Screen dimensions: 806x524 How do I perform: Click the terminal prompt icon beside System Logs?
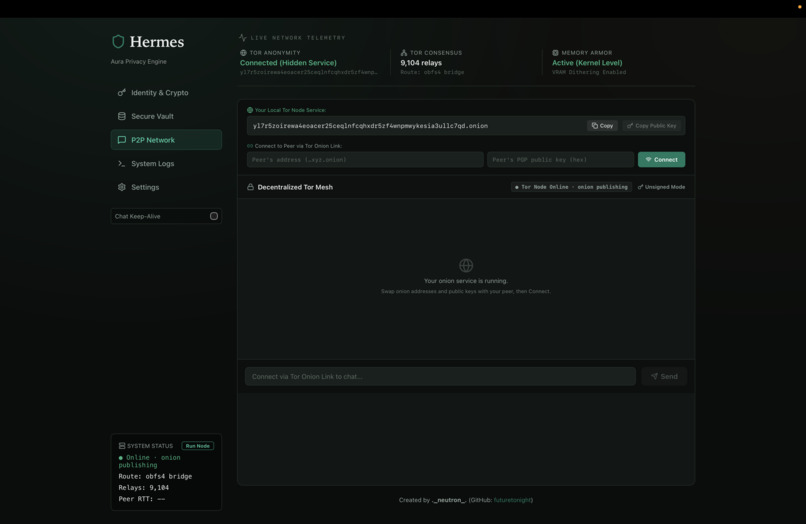tap(122, 164)
